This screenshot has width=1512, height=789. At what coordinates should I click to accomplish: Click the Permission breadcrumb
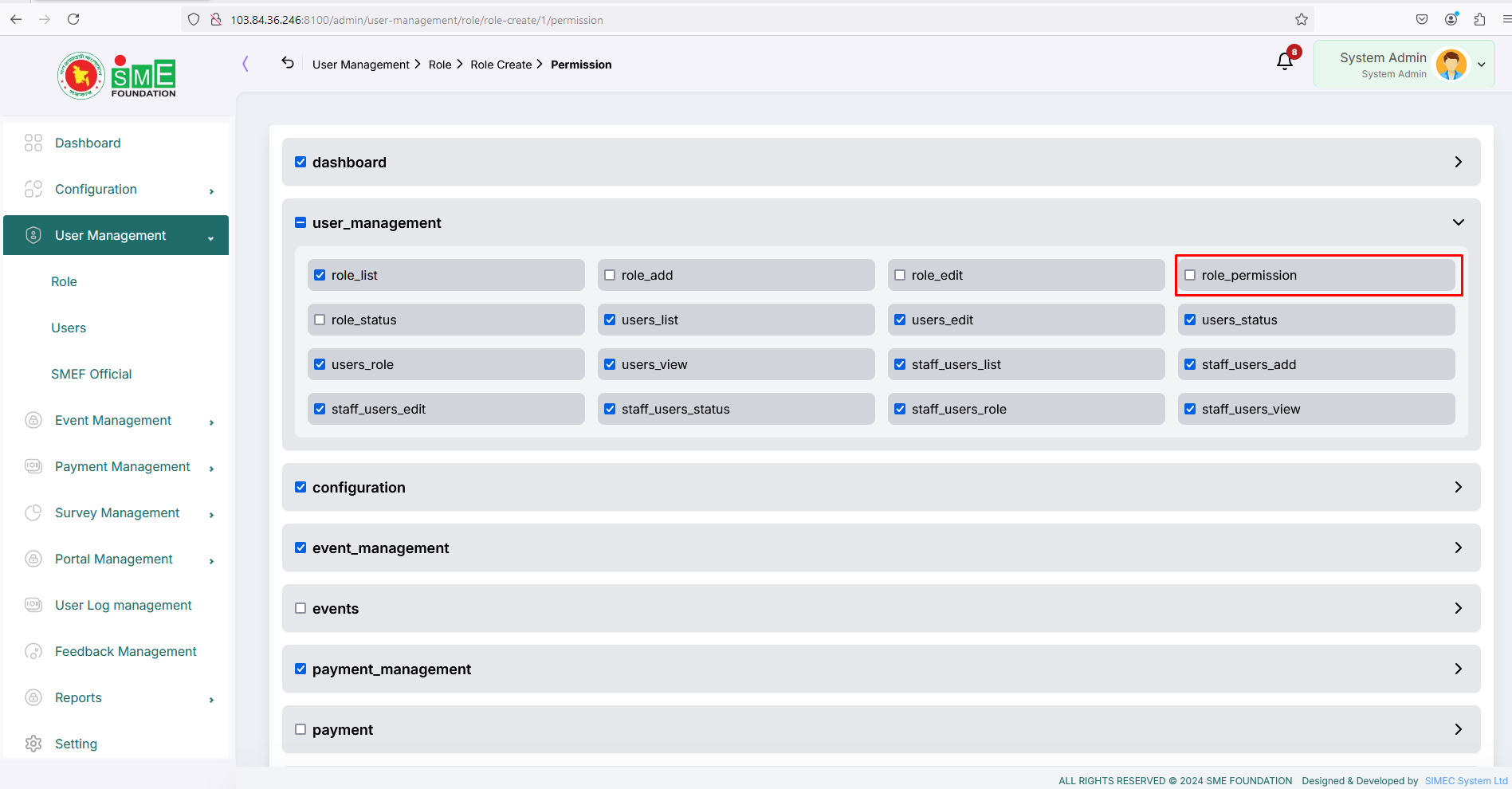coord(581,65)
